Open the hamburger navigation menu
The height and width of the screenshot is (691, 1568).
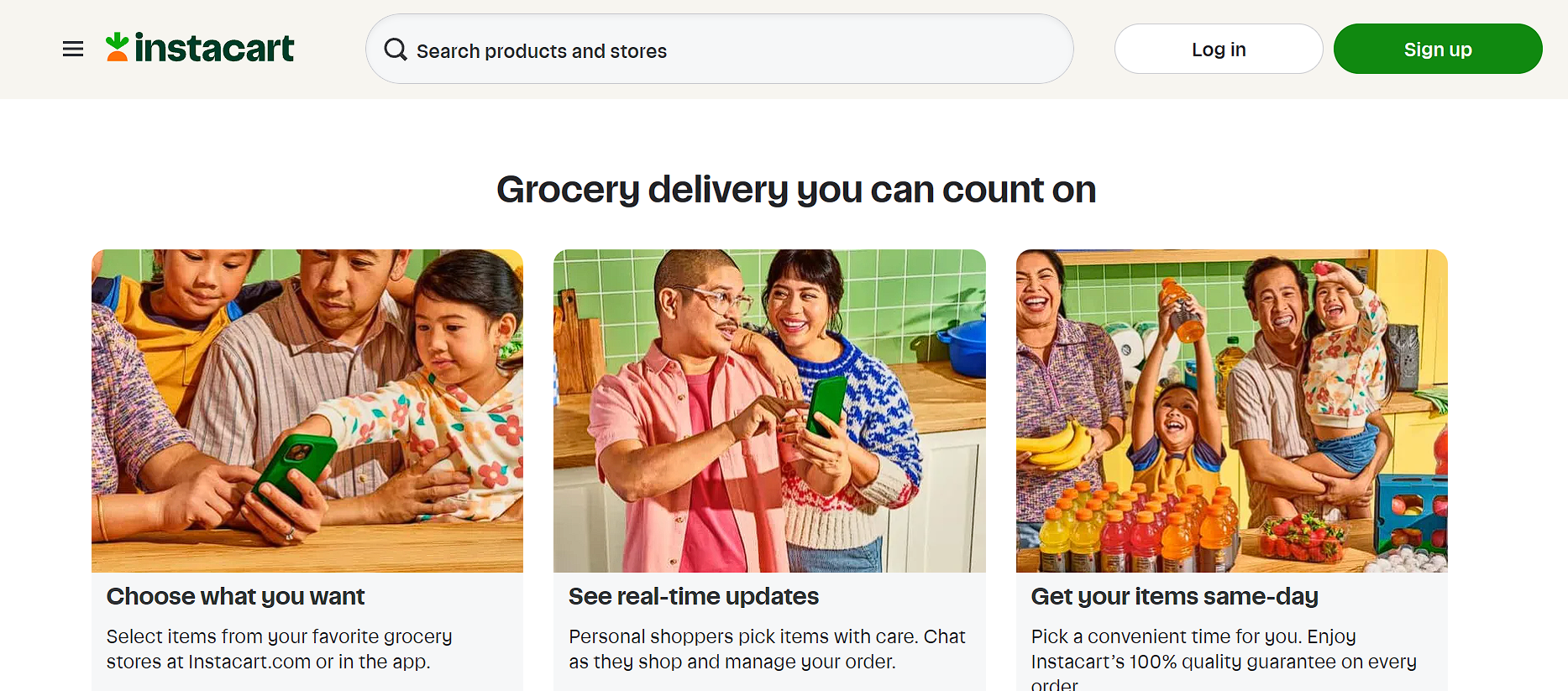point(73,50)
